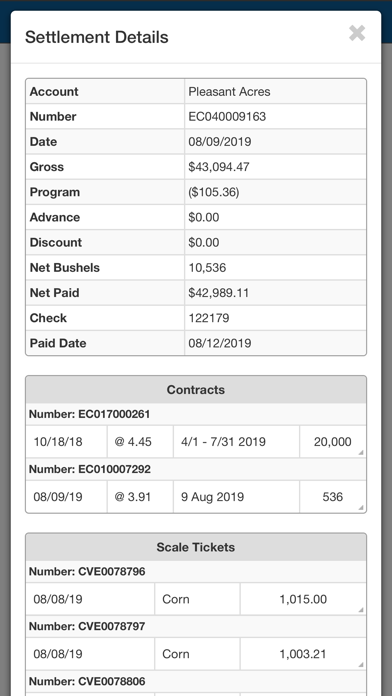Expand contract EC017000261 row corner triangle
This screenshot has width=392, height=696.
click(x=361, y=452)
